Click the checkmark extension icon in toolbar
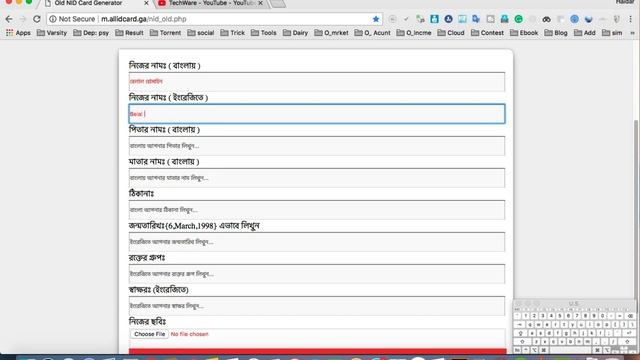Screen dimensions: 640x360 (406, 19)
